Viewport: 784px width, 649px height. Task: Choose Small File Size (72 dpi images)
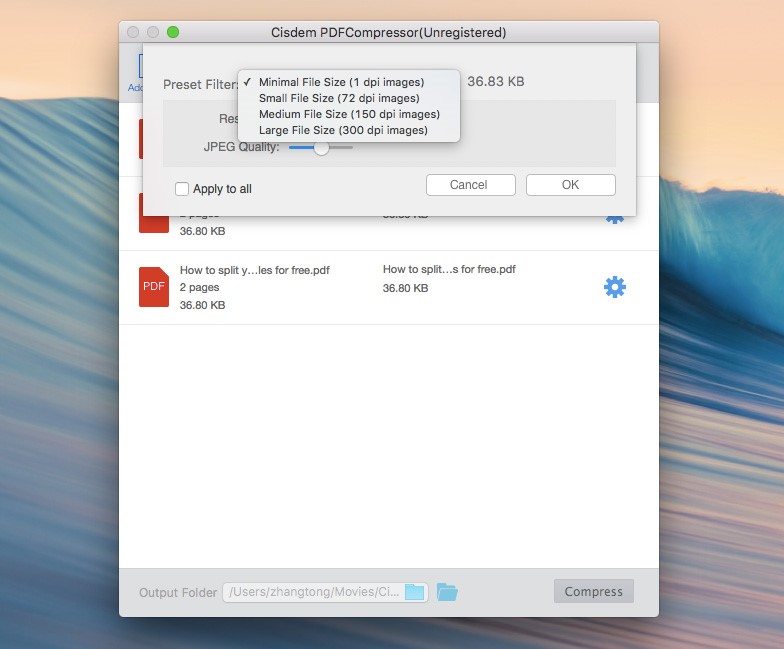(x=349, y=98)
